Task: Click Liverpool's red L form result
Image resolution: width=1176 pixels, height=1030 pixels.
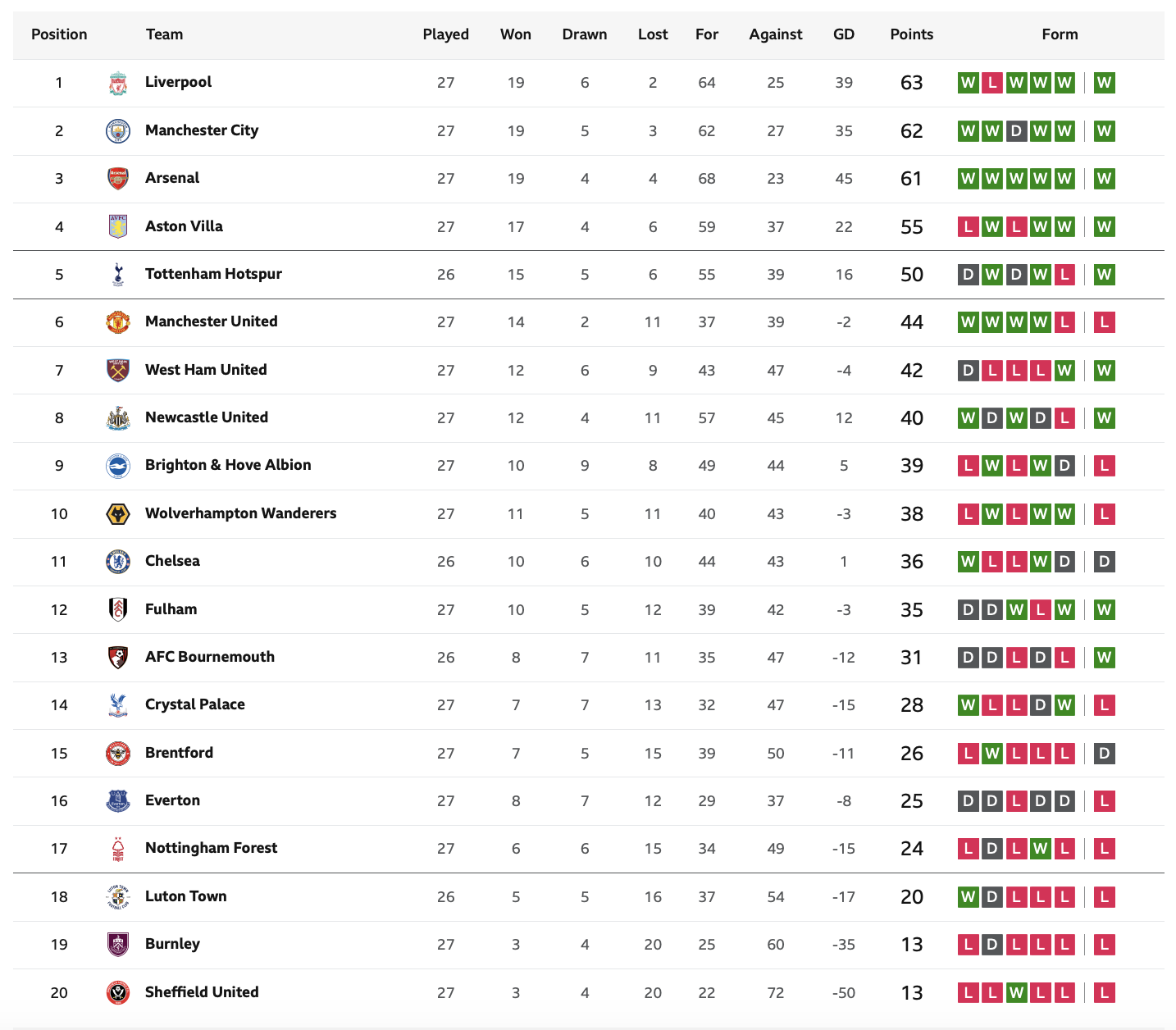Action: point(992,83)
